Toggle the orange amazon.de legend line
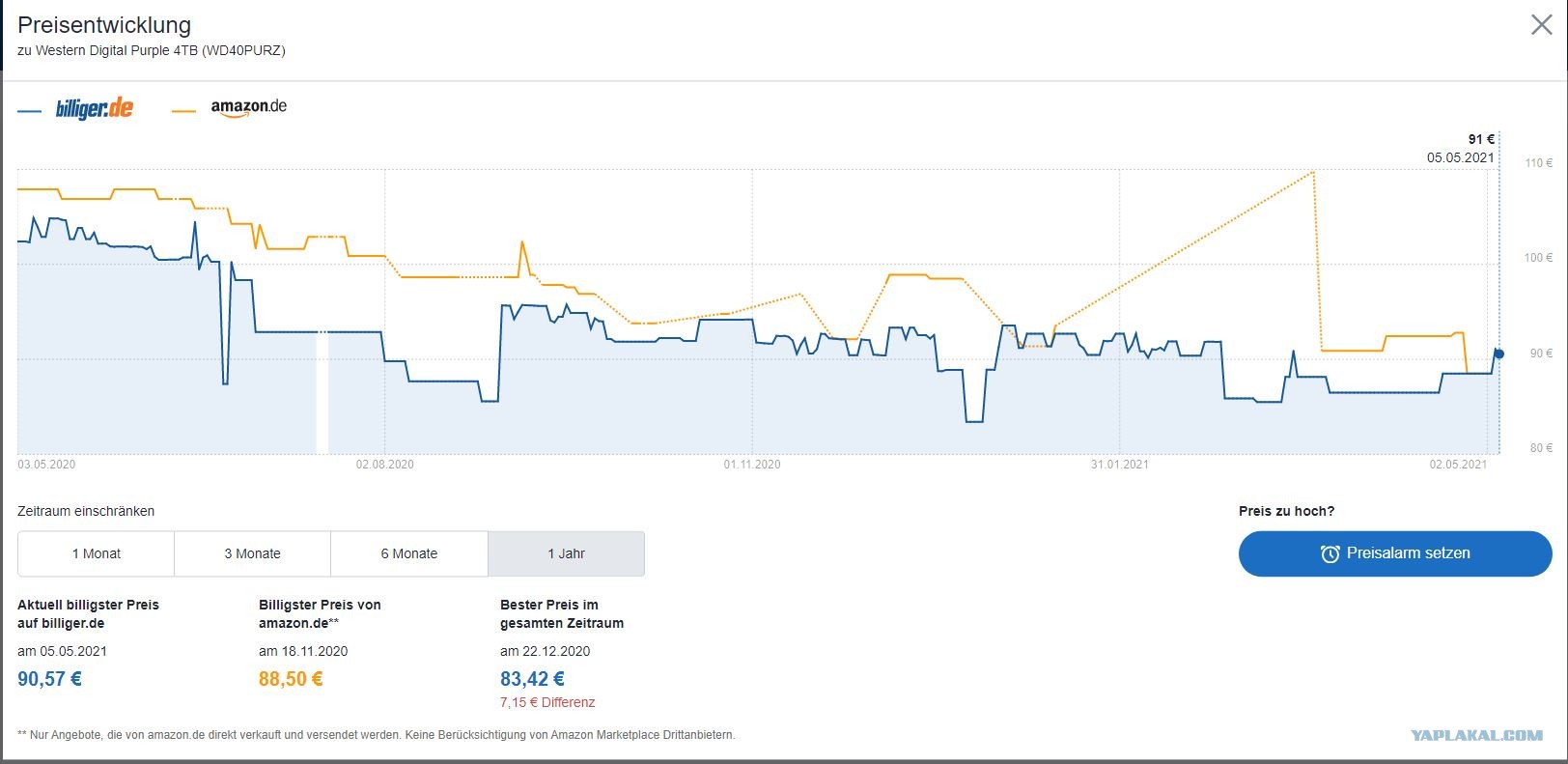Image resolution: width=1568 pixels, height=764 pixels. 183,112
